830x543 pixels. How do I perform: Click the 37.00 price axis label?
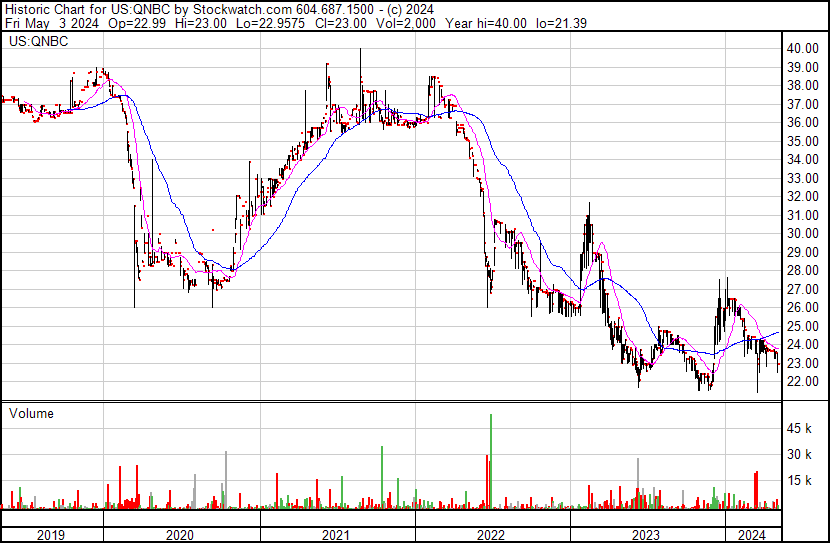[x=803, y=104]
